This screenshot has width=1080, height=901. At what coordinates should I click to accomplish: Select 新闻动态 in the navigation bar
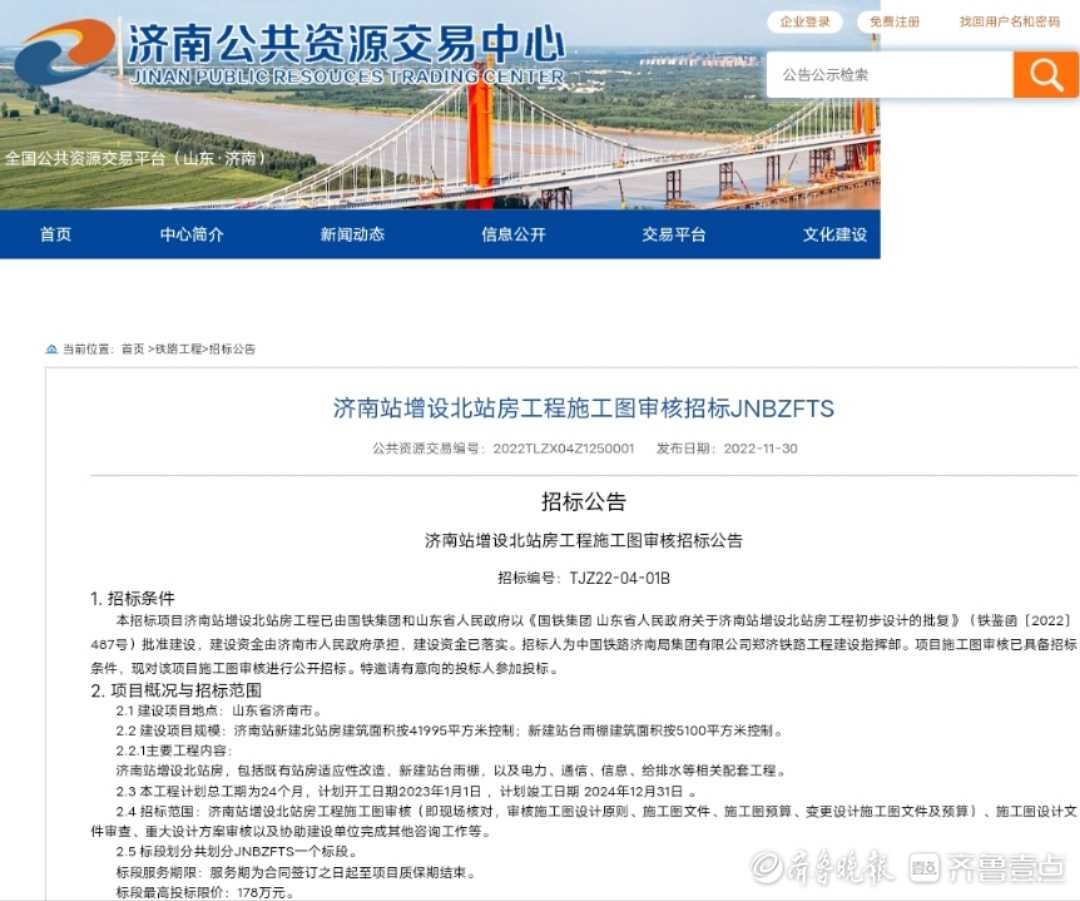coord(352,234)
